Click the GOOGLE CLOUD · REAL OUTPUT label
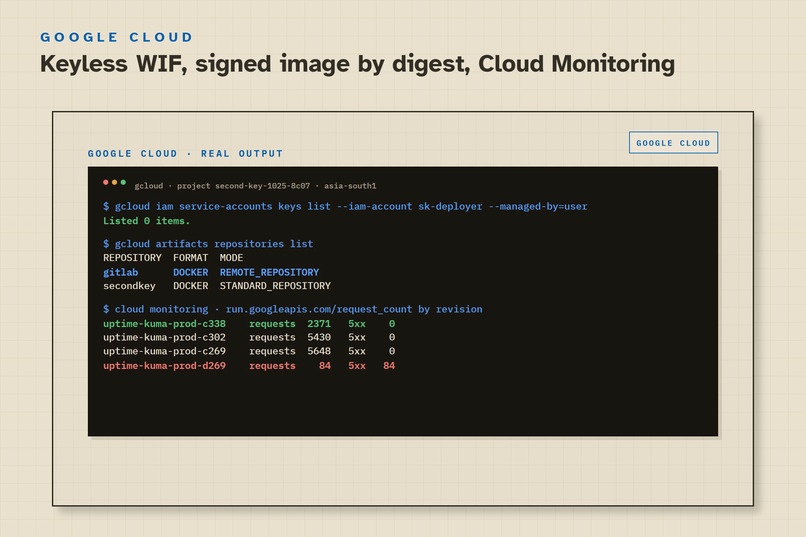Image resolution: width=806 pixels, height=537 pixels. click(185, 154)
